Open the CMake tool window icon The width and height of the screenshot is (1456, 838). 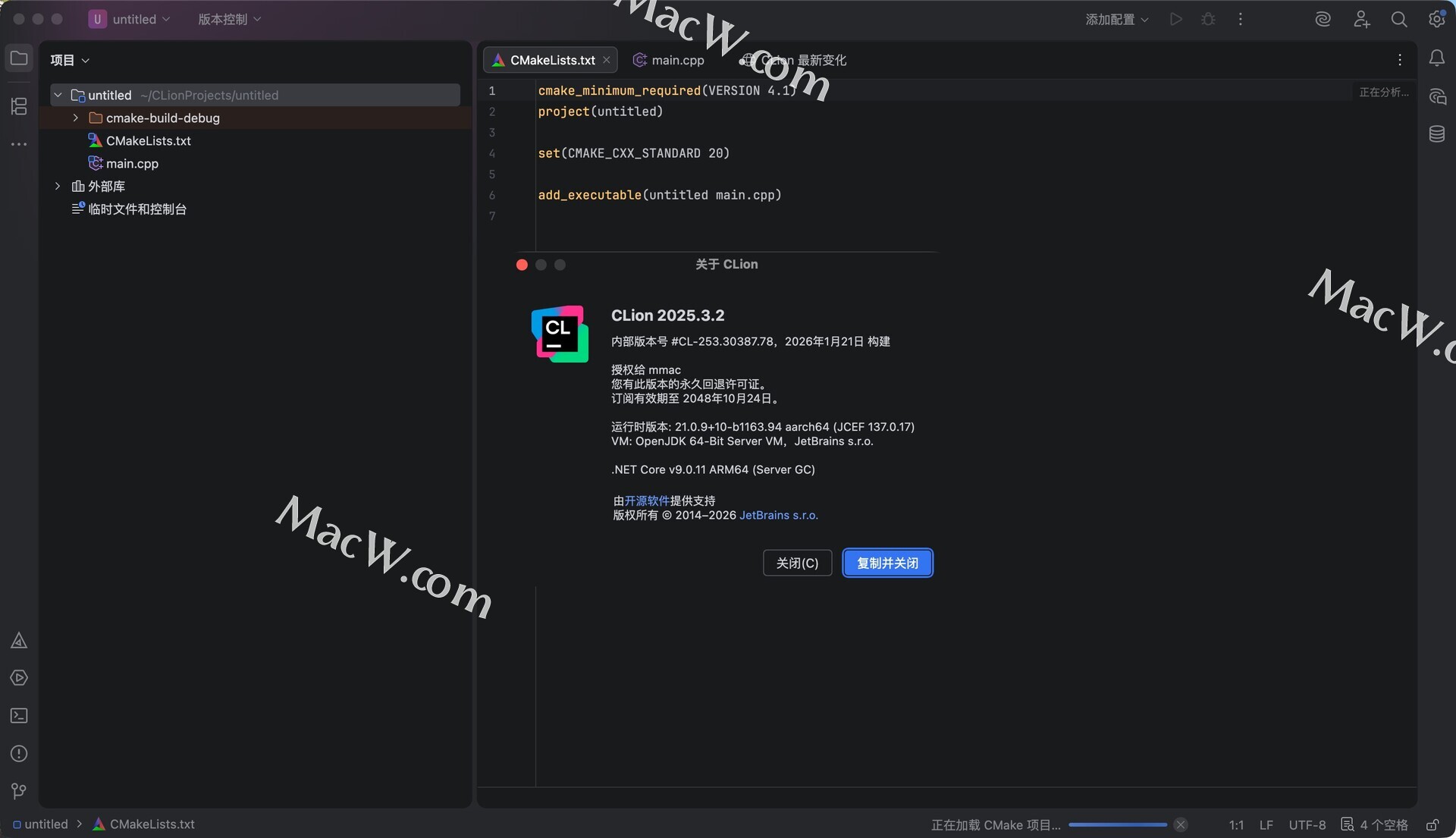19,641
